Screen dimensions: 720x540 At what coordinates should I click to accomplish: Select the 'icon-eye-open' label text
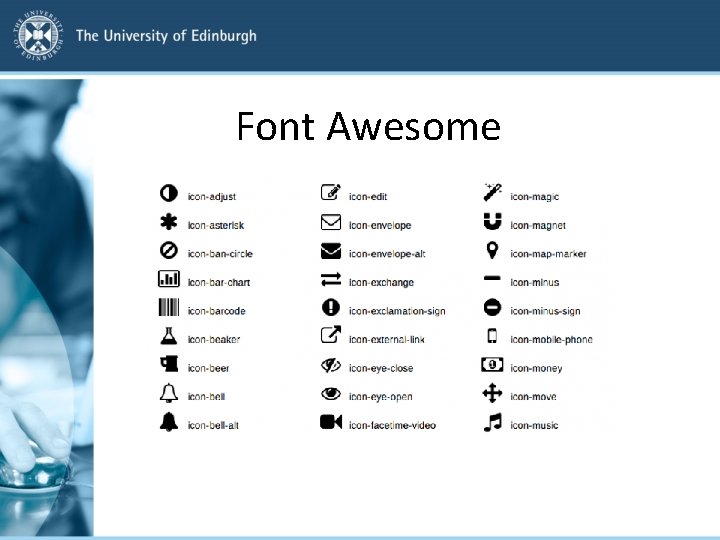[x=380, y=397]
